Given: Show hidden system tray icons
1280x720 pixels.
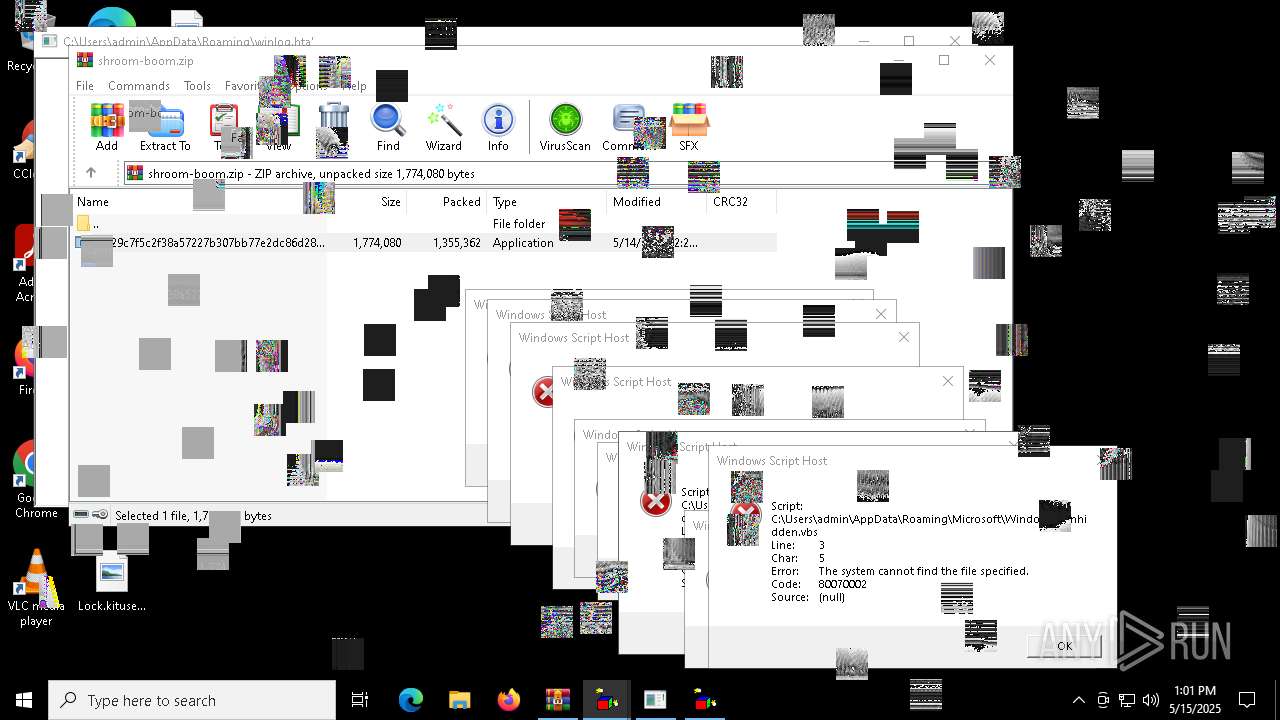Looking at the screenshot, I should pos(1078,700).
